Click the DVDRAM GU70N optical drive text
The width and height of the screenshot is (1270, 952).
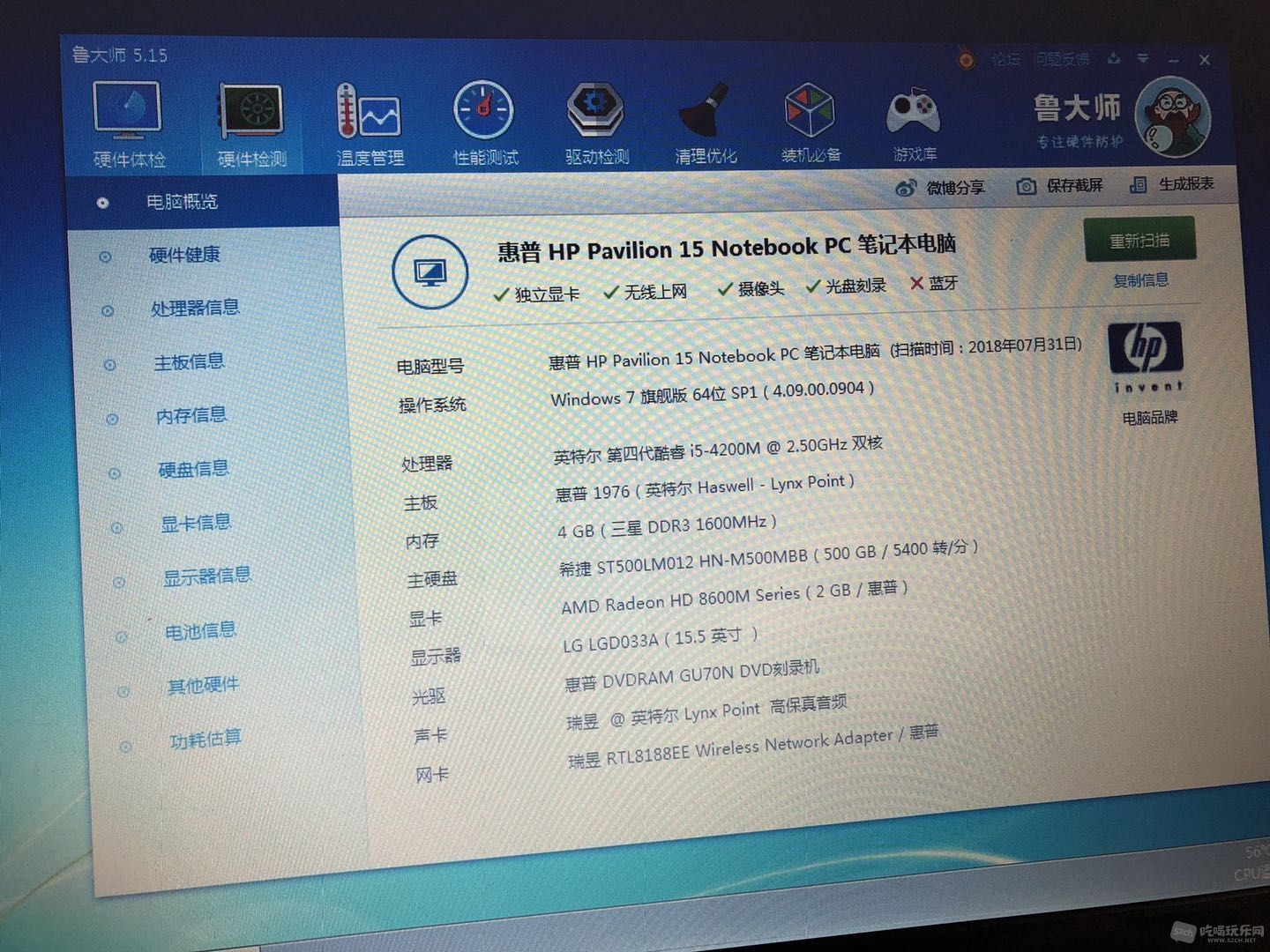[692, 674]
